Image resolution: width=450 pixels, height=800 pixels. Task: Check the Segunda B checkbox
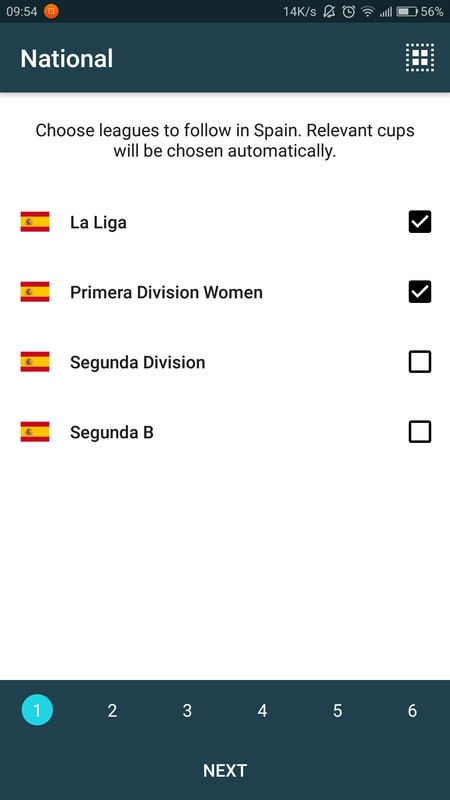point(420,432)
